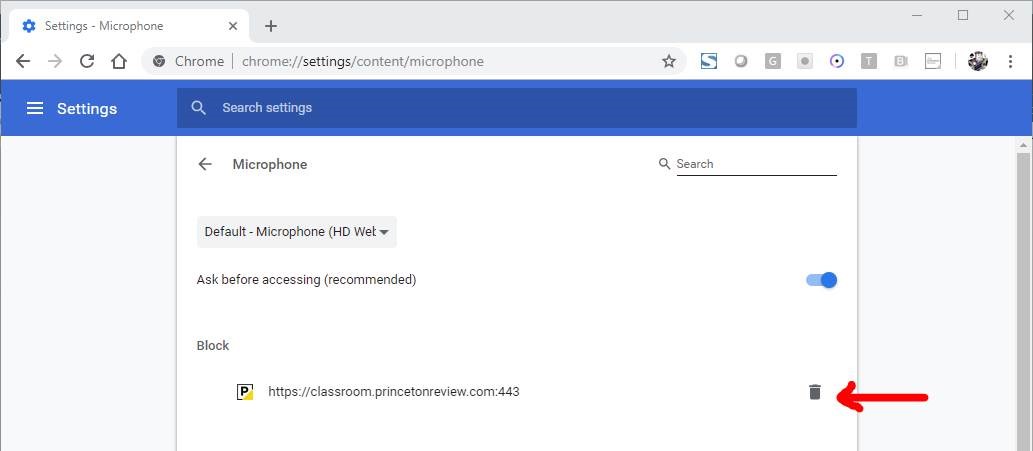Open the purple circle extension icon
This screenshot has height=451, width=1033.
point(837,61)
